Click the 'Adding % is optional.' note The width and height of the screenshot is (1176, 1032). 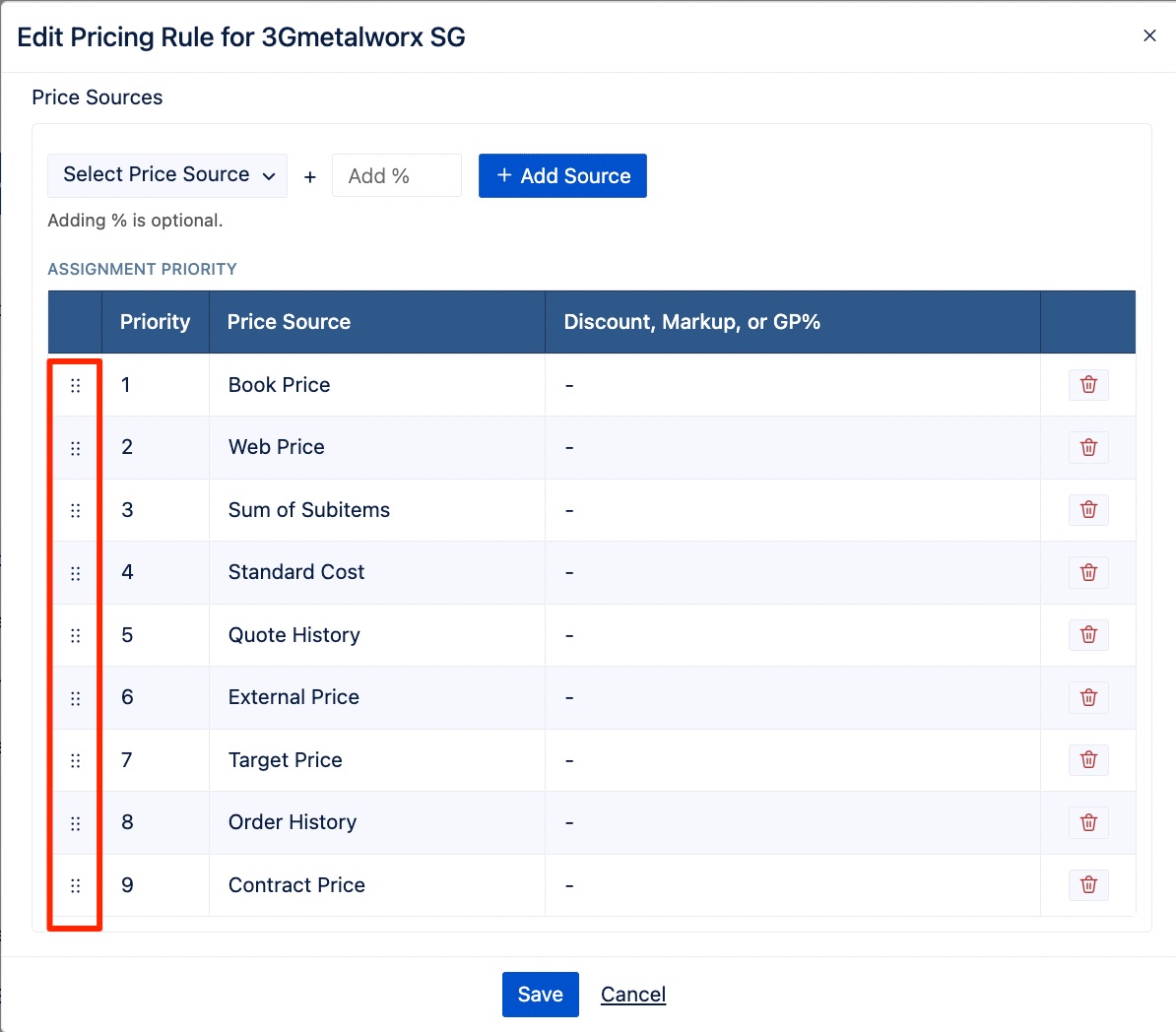(x=135, y=221)
